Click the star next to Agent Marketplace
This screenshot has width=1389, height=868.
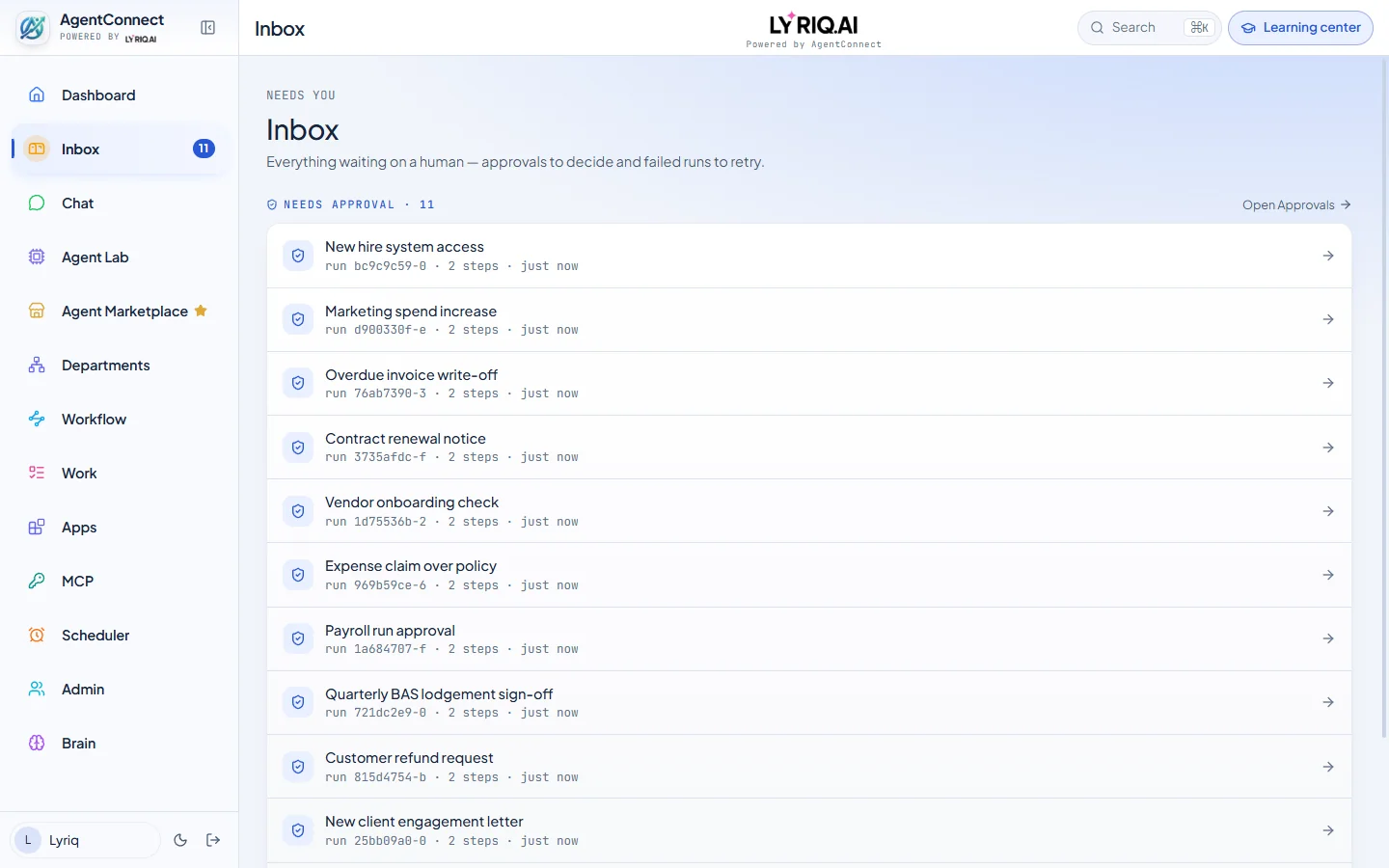(x=201, y=311)
